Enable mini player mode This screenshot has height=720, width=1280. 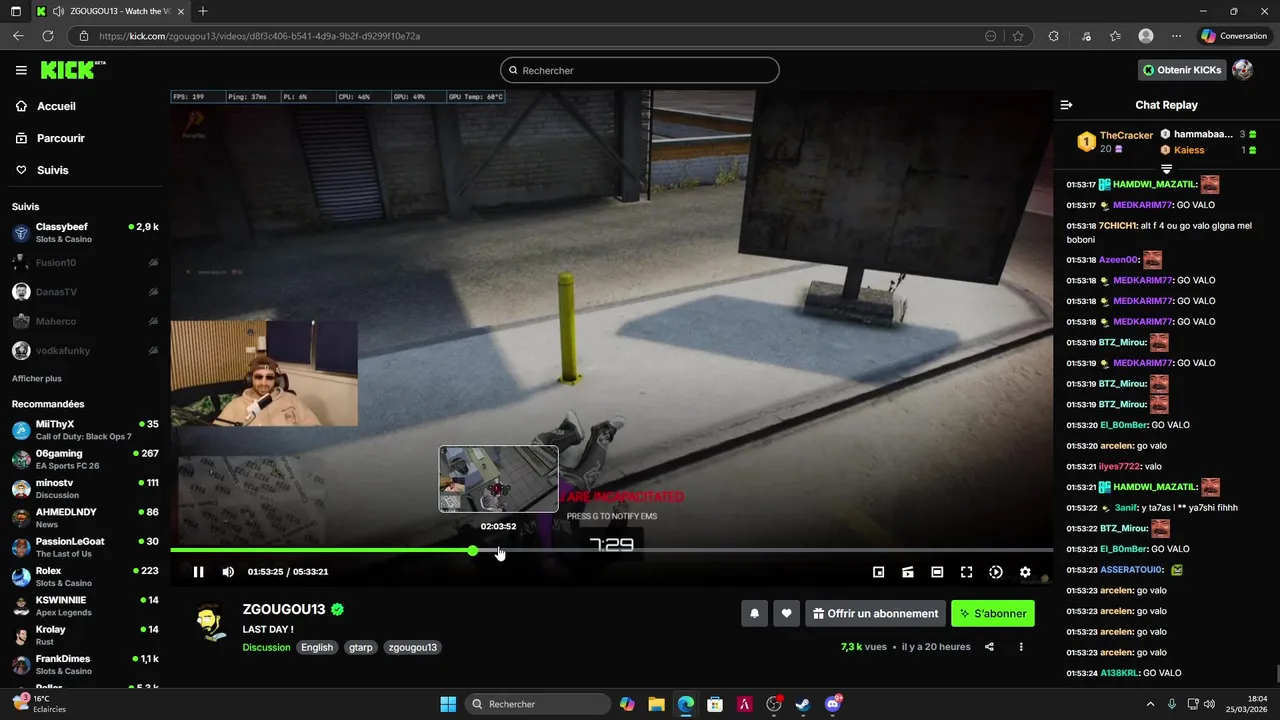tap(878, 572)
